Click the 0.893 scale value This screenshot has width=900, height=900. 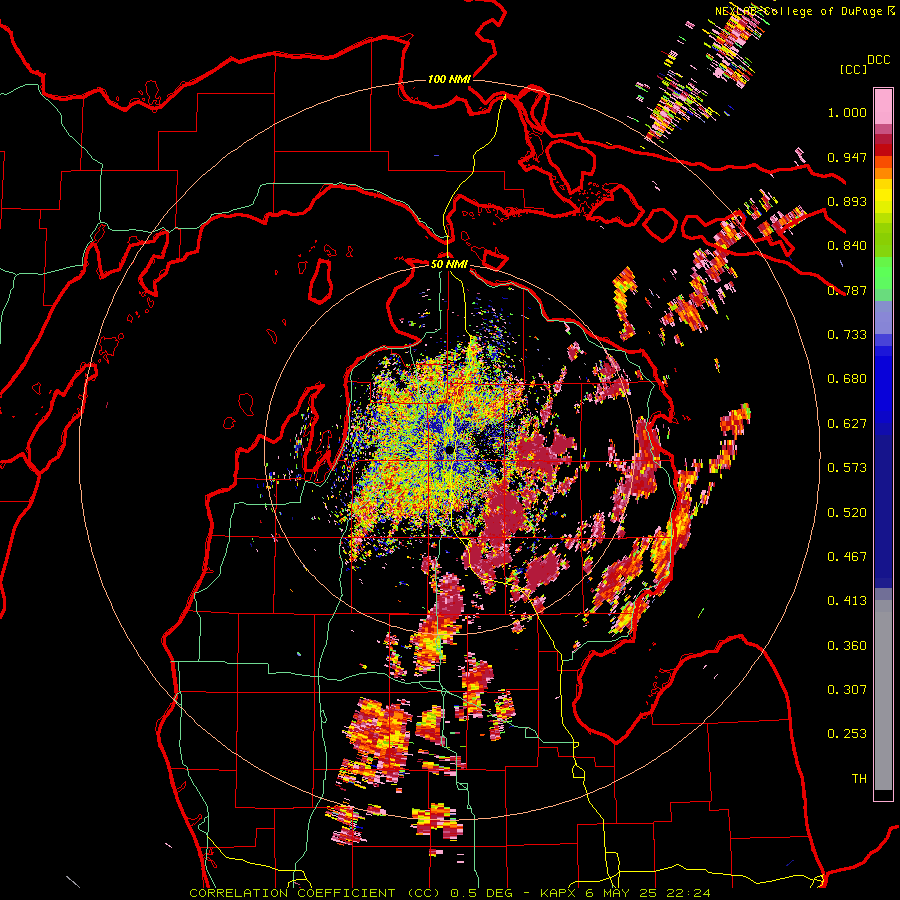[847, 201]
